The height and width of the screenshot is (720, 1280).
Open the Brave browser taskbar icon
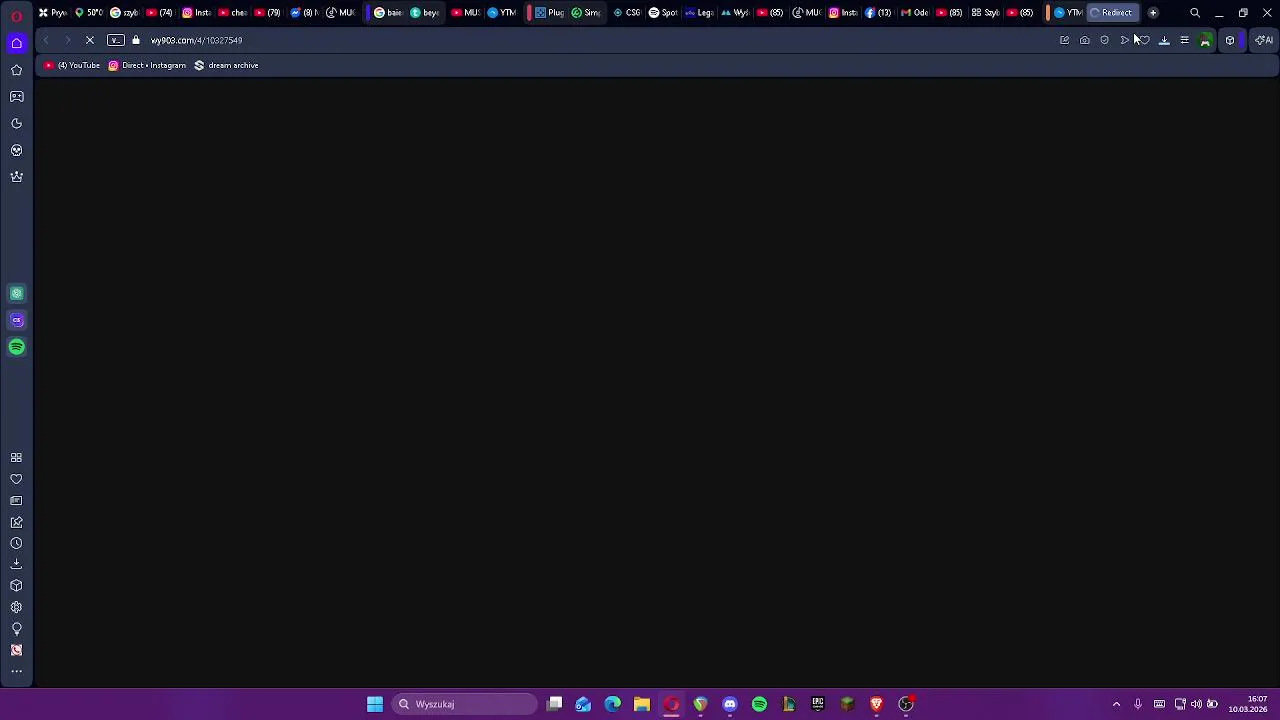click(x=876, y=704)
